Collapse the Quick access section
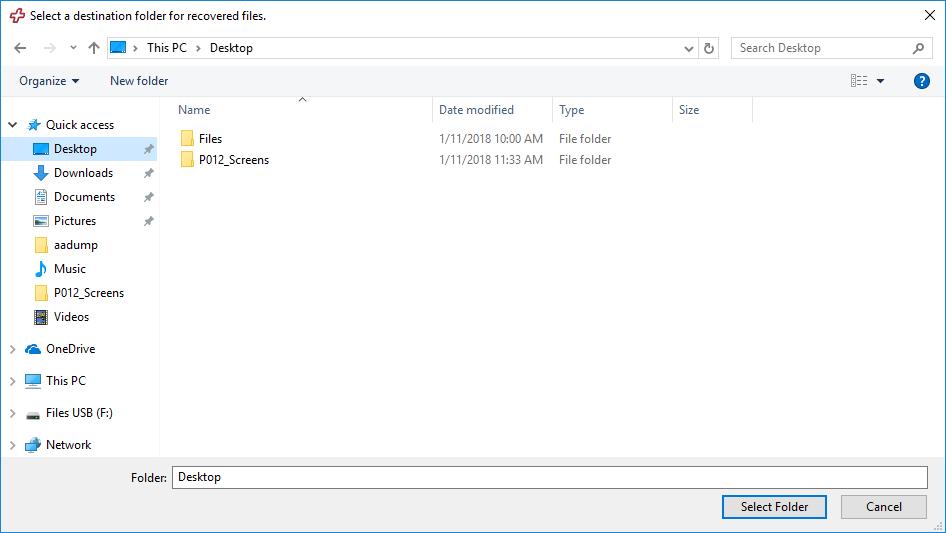The image size is (946, 533). (x=13, y=125)
